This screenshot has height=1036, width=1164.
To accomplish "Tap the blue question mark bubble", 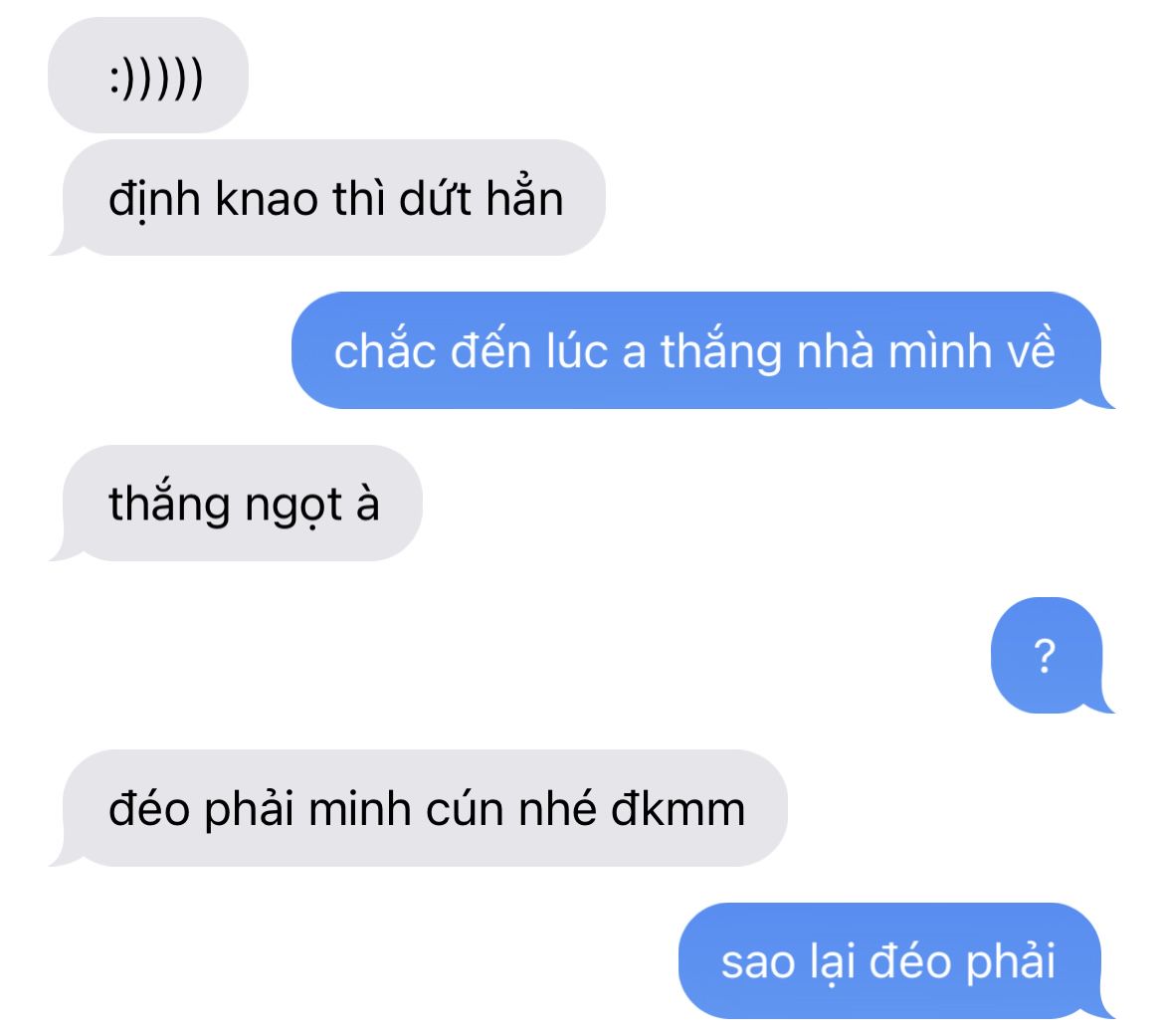I will tap(1053, 655).
